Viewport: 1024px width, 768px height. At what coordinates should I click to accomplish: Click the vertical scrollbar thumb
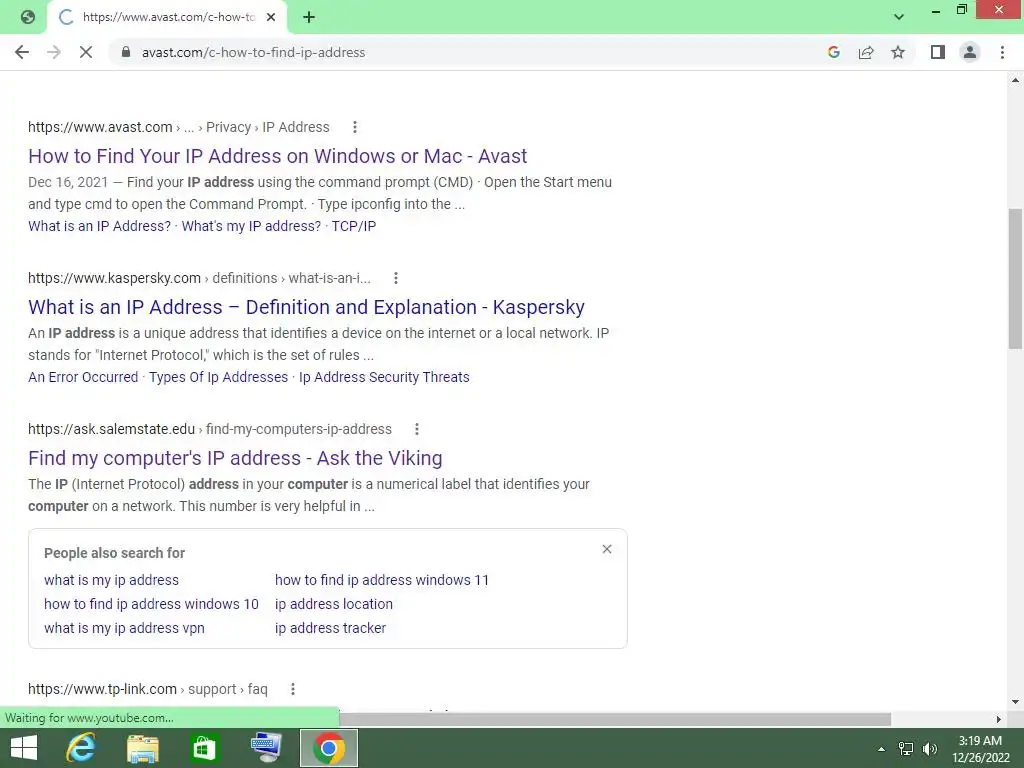coord(1015,279)
